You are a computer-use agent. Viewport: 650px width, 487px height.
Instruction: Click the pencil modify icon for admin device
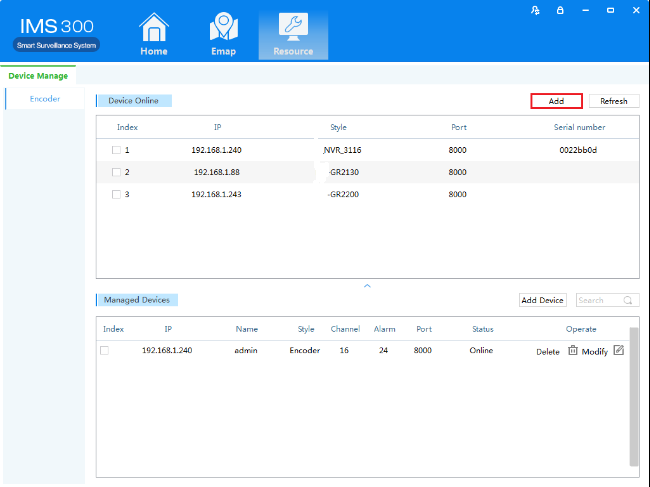click(618, 351)
